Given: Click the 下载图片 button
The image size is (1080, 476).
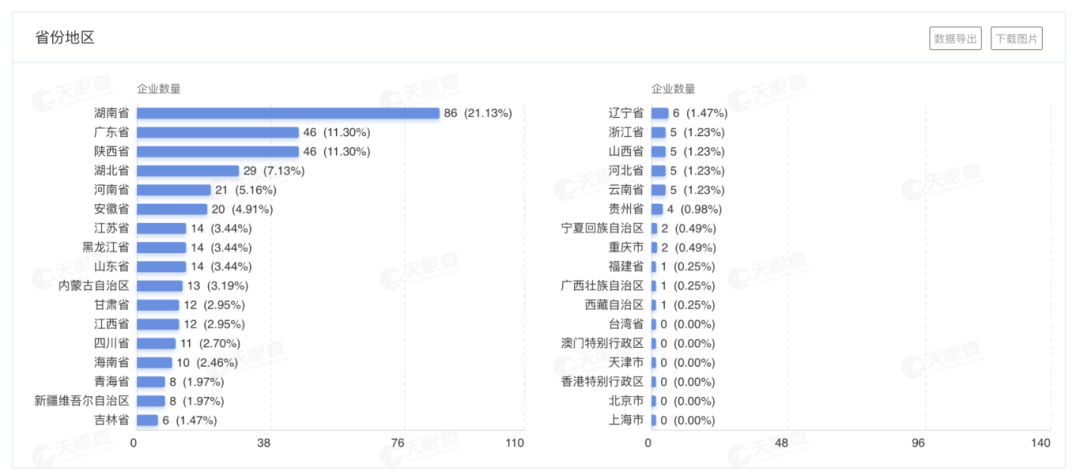Looking at the screenshot, I should pos(1016,39).
